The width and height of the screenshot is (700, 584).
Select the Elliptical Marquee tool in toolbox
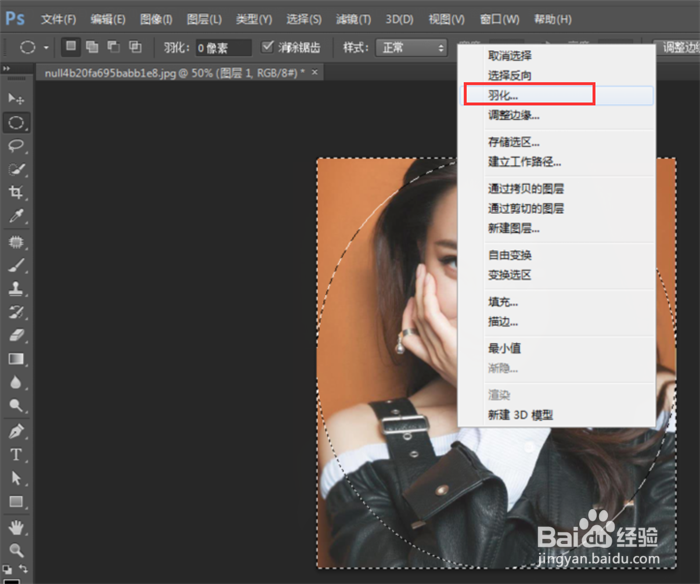(16, 122)
